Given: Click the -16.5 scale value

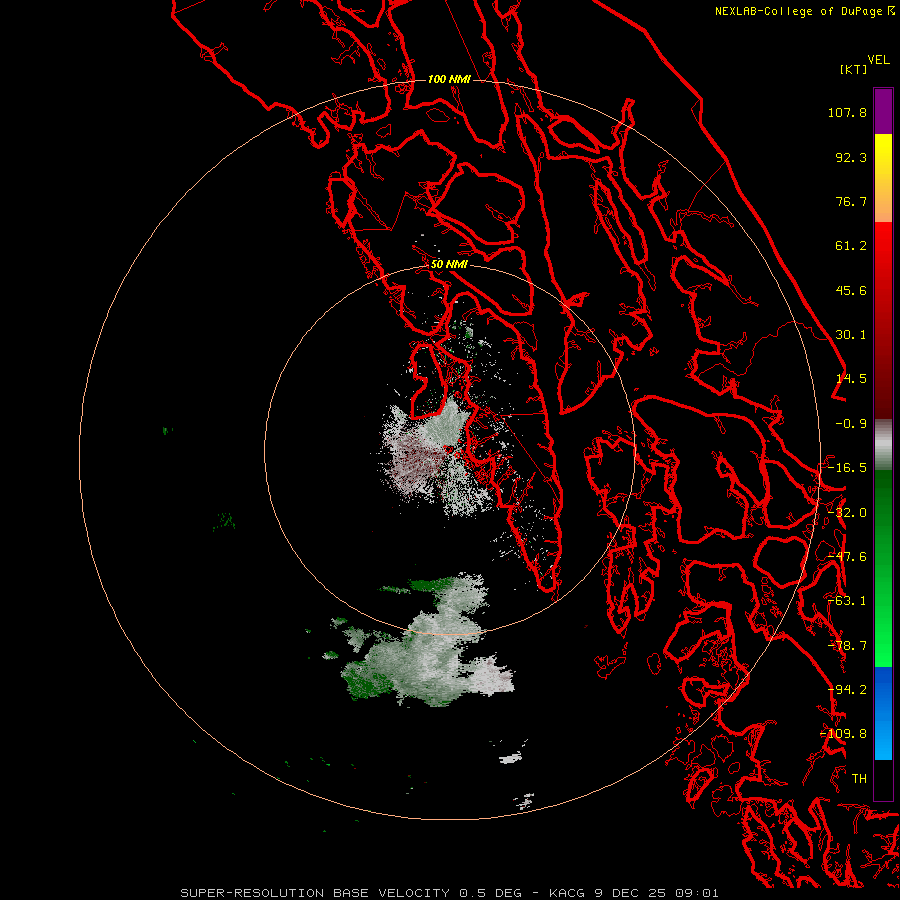Looking at the screenshot, I should [x=847, y=468].
